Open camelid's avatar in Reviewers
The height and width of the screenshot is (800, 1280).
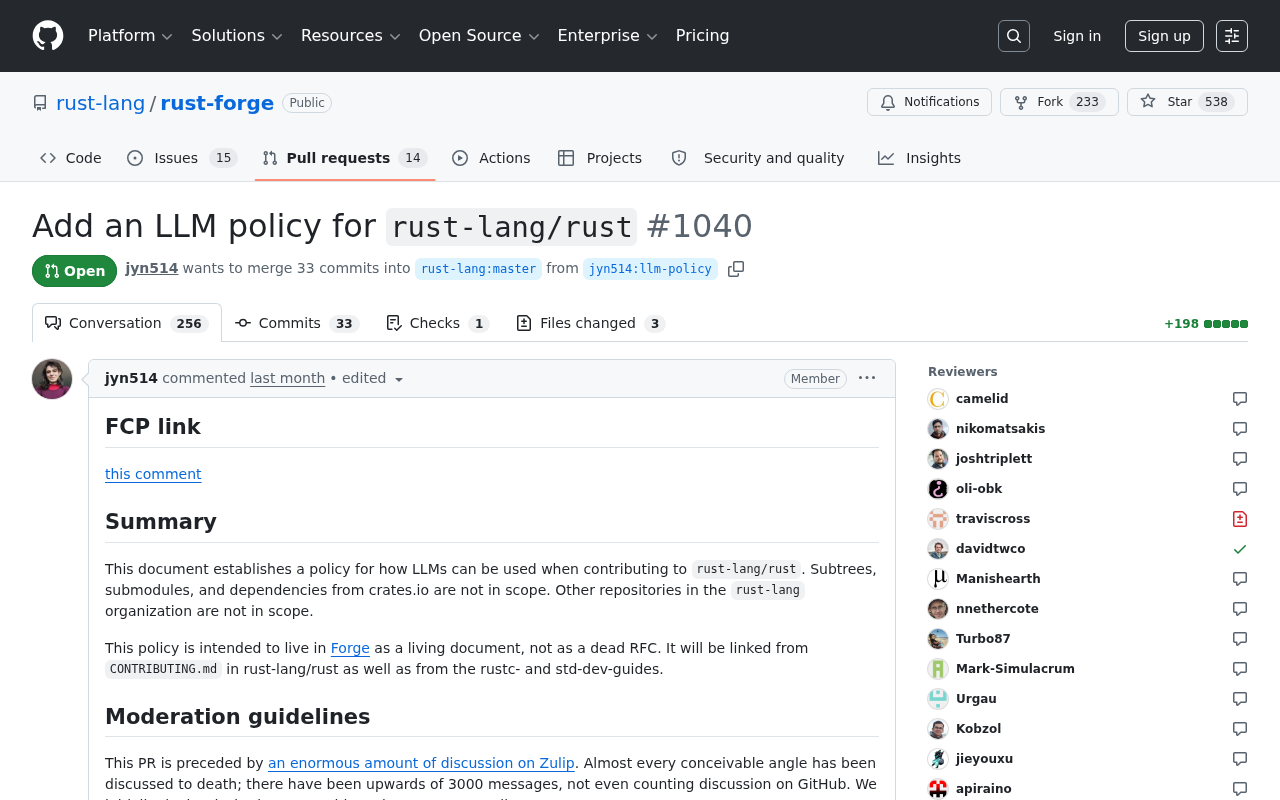point(938,399)
